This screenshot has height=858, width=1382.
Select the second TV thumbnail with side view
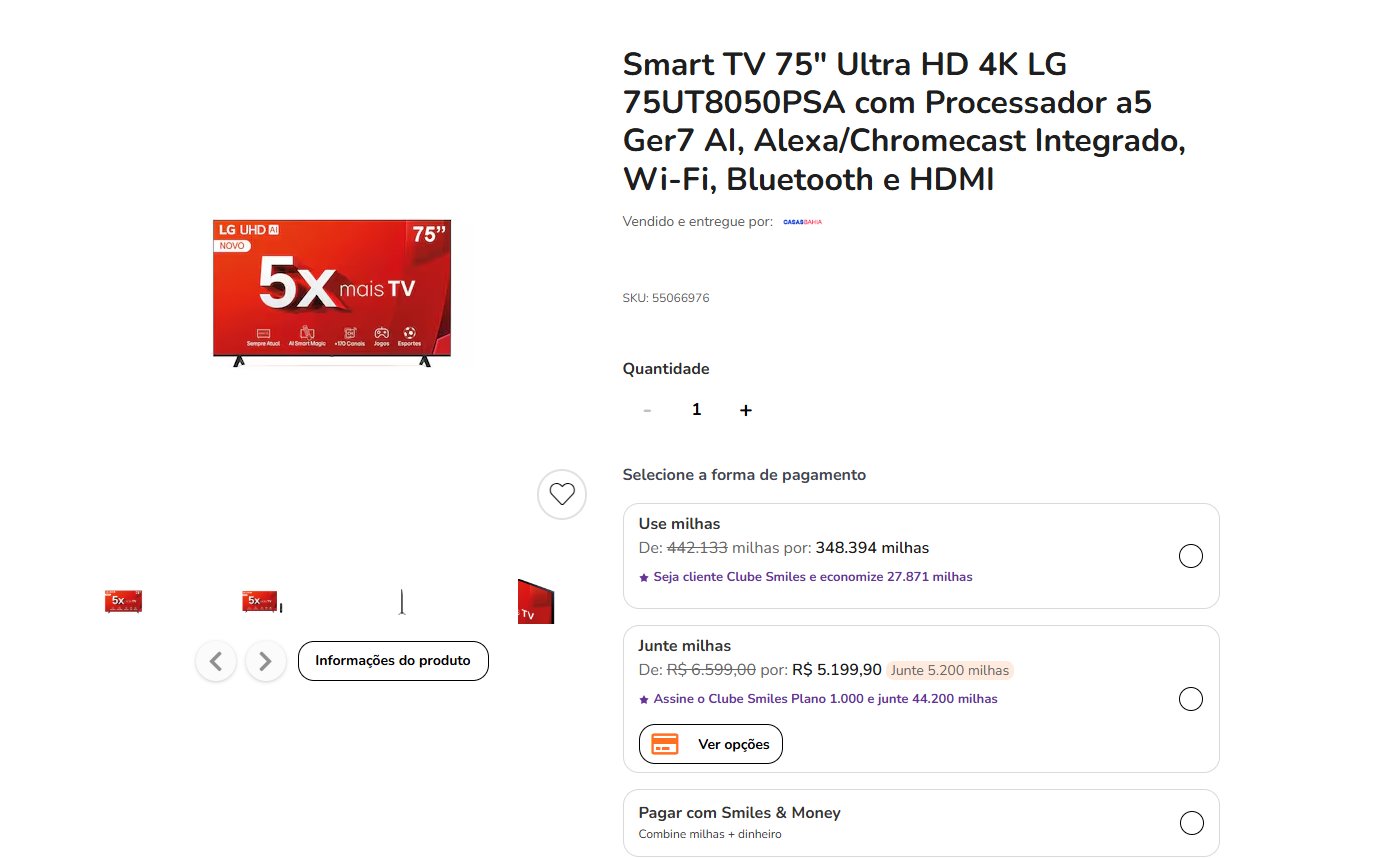262,601
